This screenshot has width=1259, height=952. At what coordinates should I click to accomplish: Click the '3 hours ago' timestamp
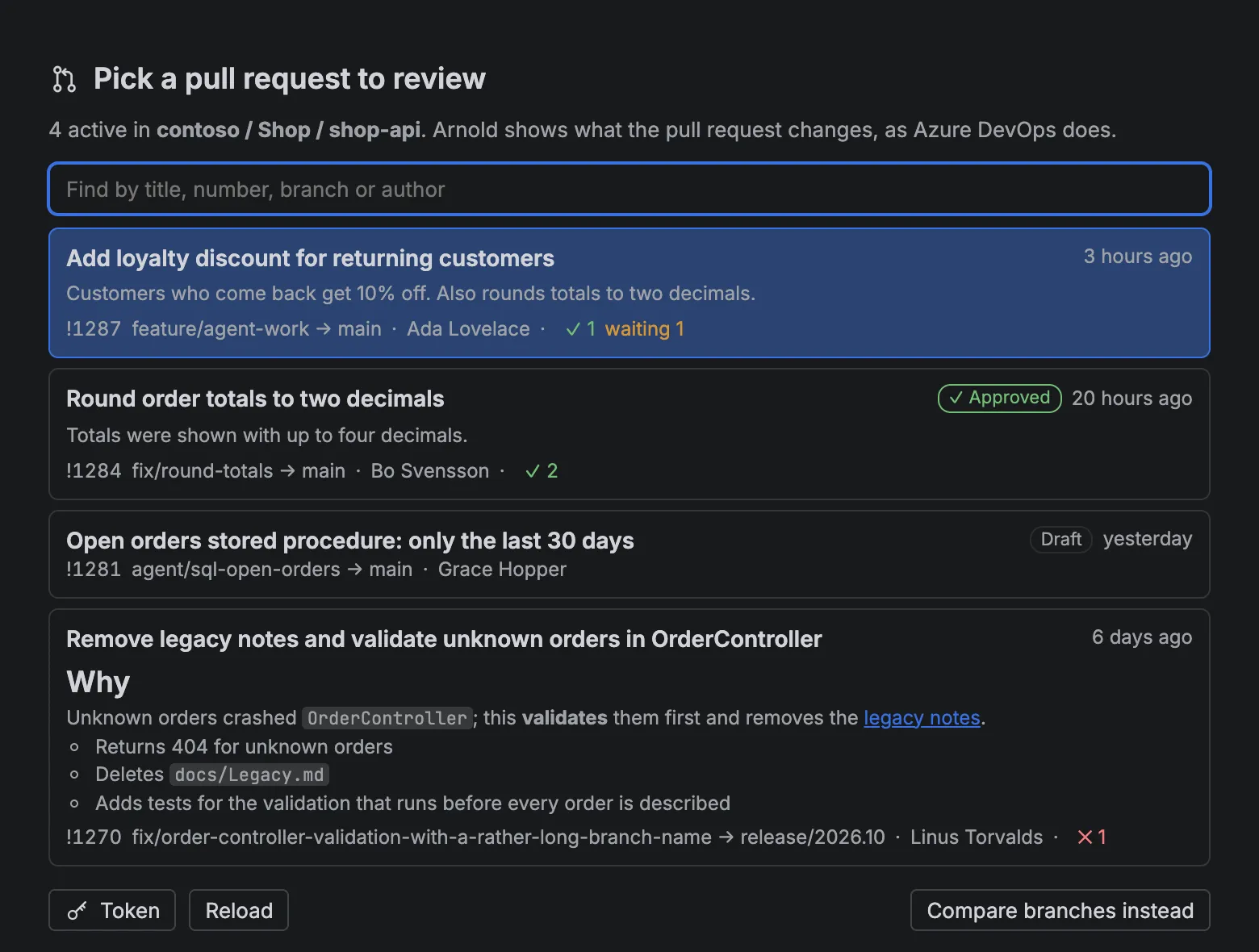click(1137, 257)
